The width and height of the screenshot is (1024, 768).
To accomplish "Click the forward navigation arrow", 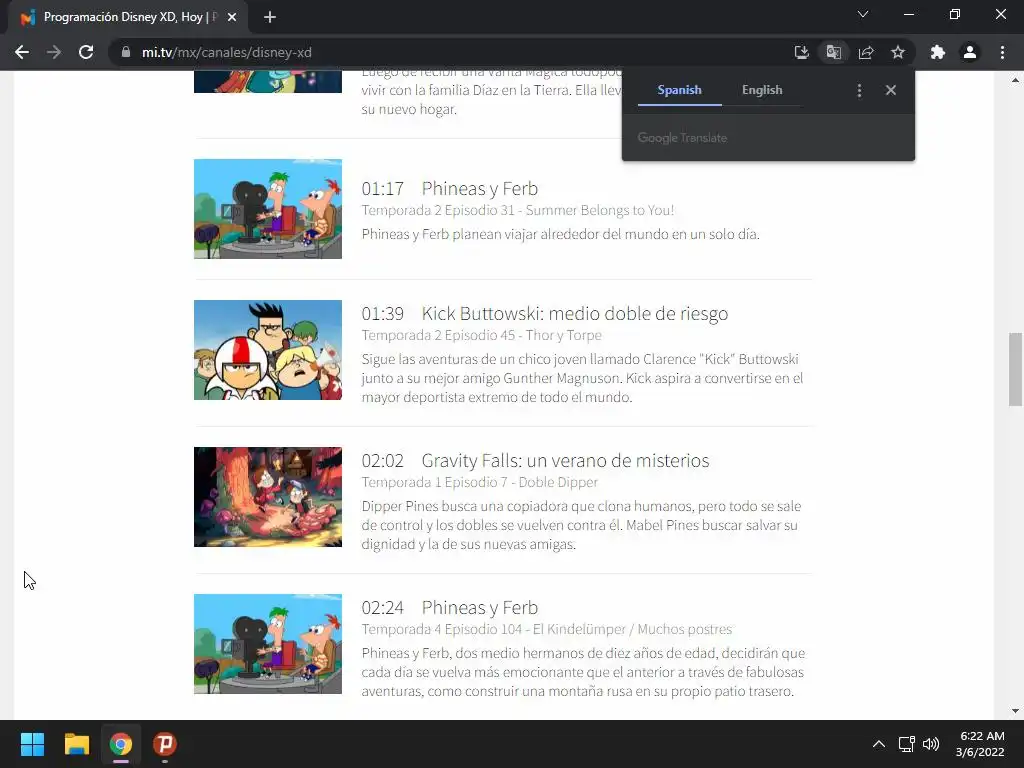I will (x=54, y=52).
